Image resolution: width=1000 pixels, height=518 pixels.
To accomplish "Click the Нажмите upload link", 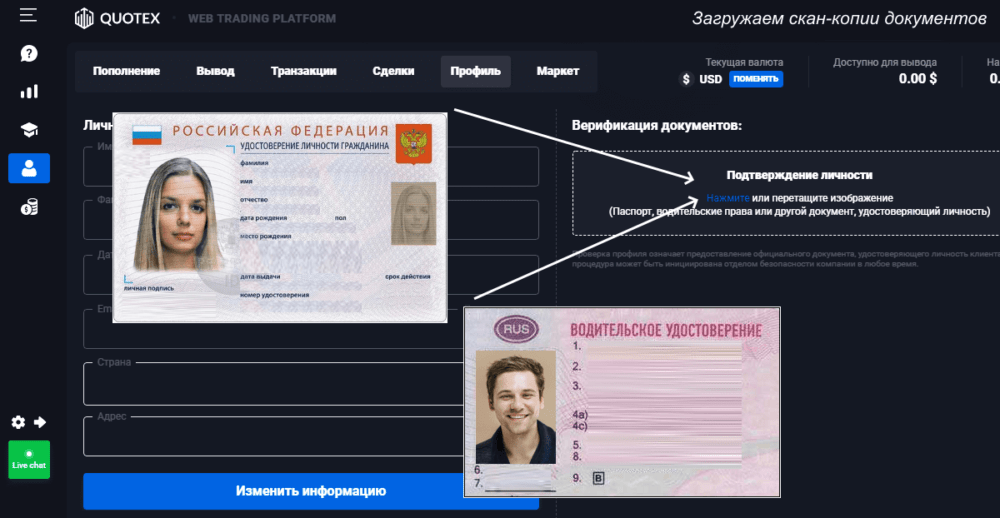I will 727,198.
